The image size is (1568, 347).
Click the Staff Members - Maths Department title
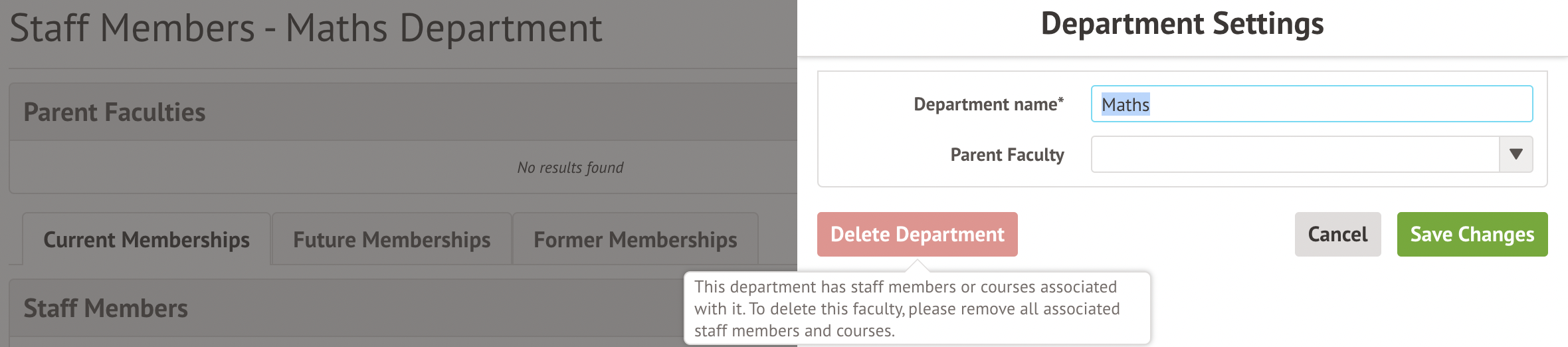306,28
